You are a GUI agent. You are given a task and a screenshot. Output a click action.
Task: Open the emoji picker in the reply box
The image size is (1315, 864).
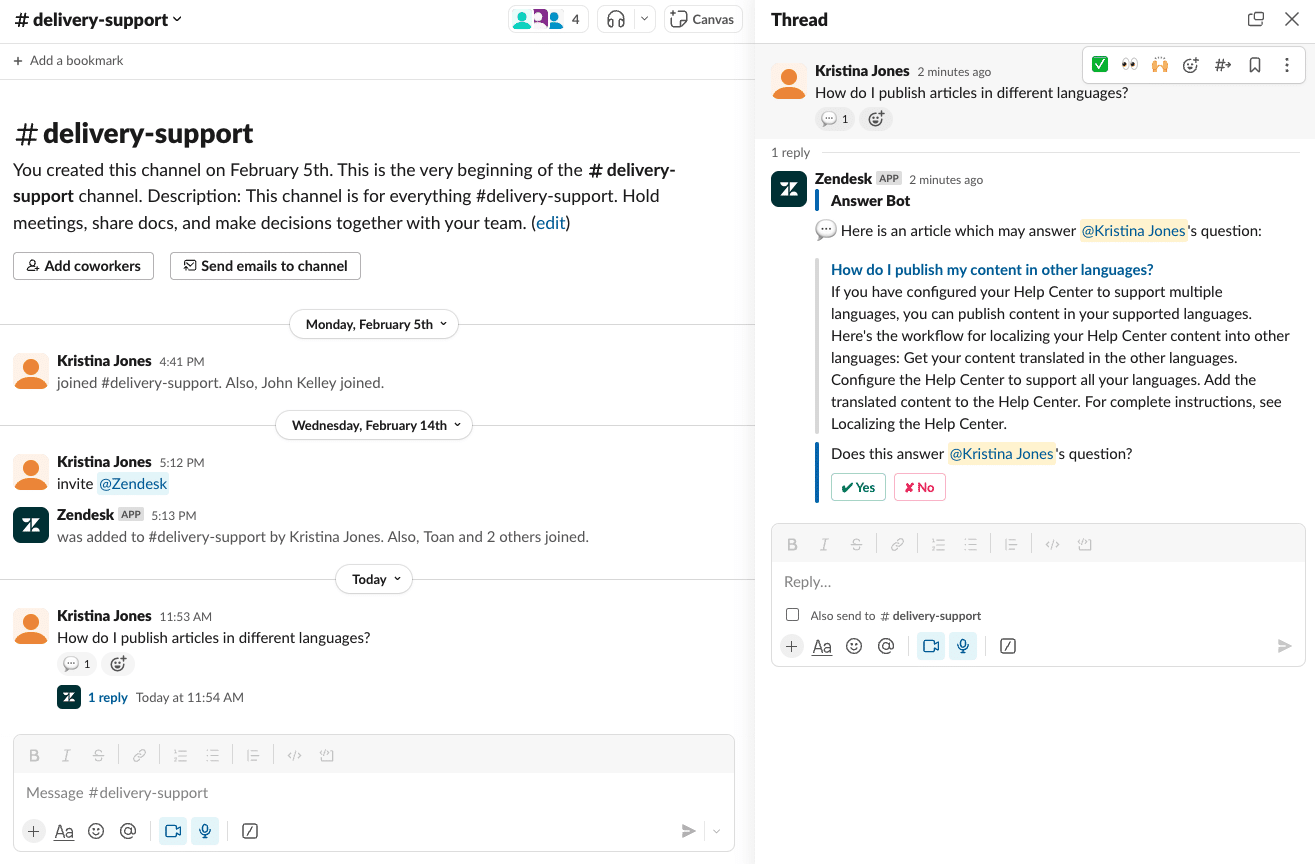click(854, 646)
